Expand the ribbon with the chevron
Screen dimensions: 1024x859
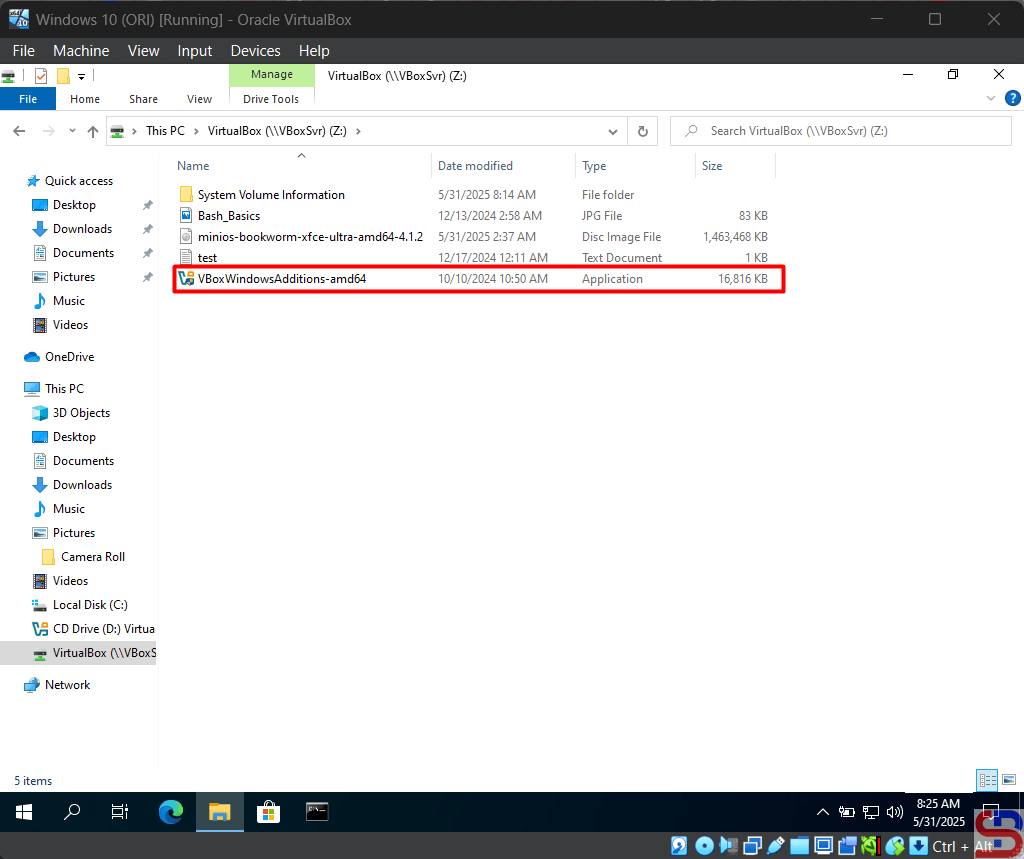[x=991, y=99]
